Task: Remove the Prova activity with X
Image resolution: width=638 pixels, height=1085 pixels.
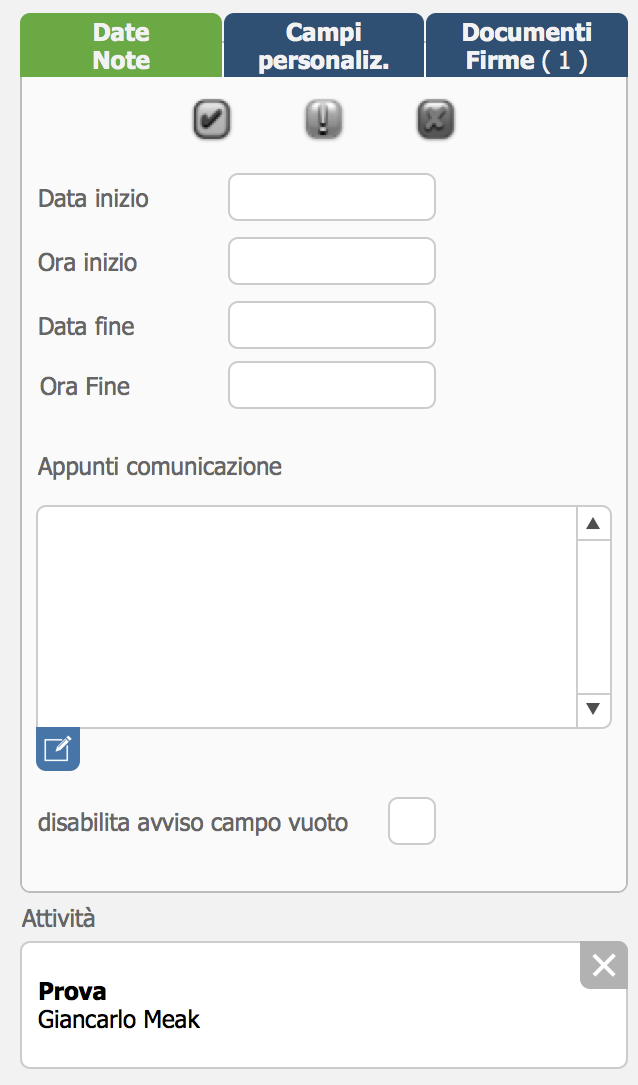Action: (x=603, y=965)
